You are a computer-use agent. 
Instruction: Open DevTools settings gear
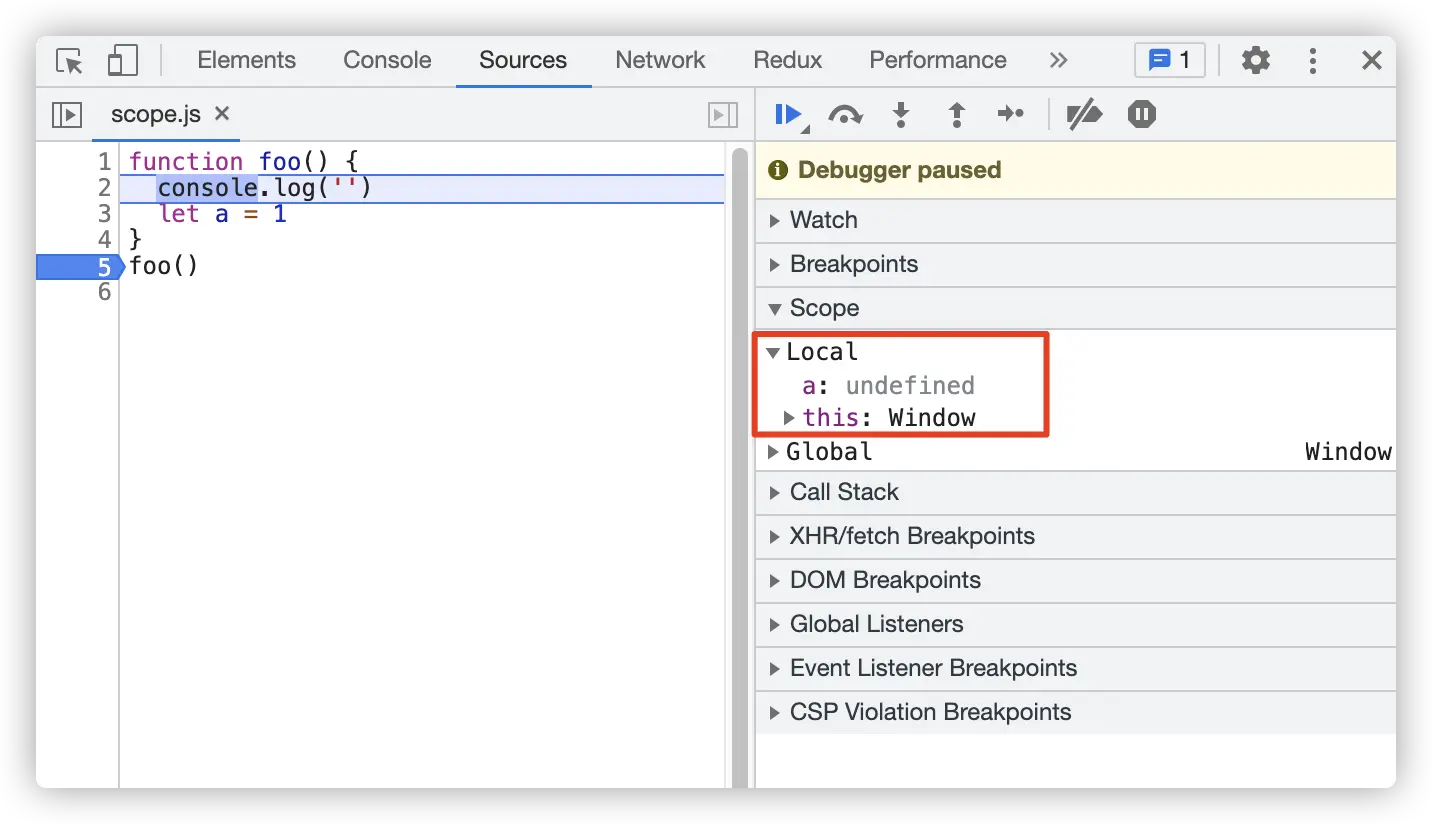click(x=1255, y=60)
